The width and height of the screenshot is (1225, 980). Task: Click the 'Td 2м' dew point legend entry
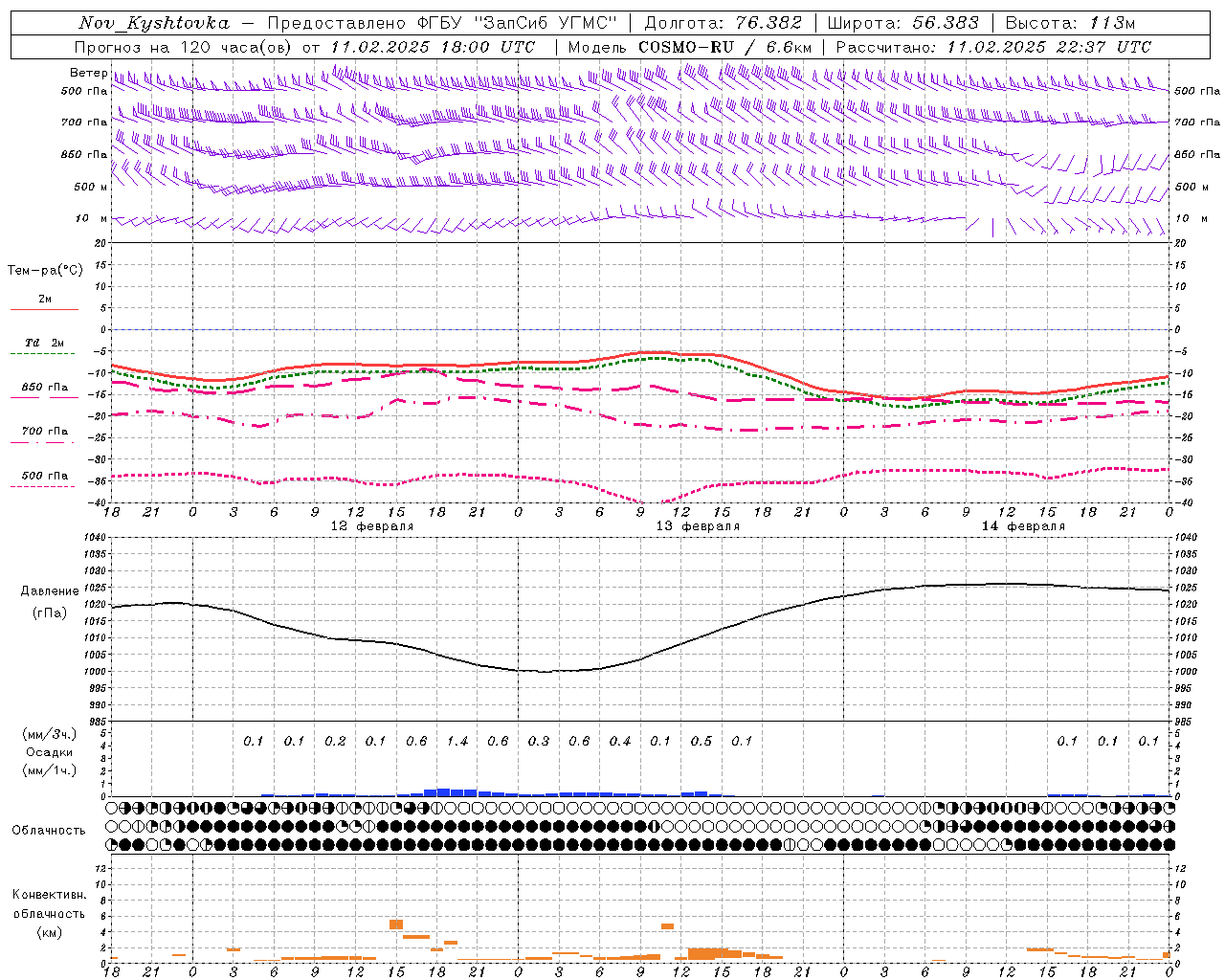click(45, 343)
